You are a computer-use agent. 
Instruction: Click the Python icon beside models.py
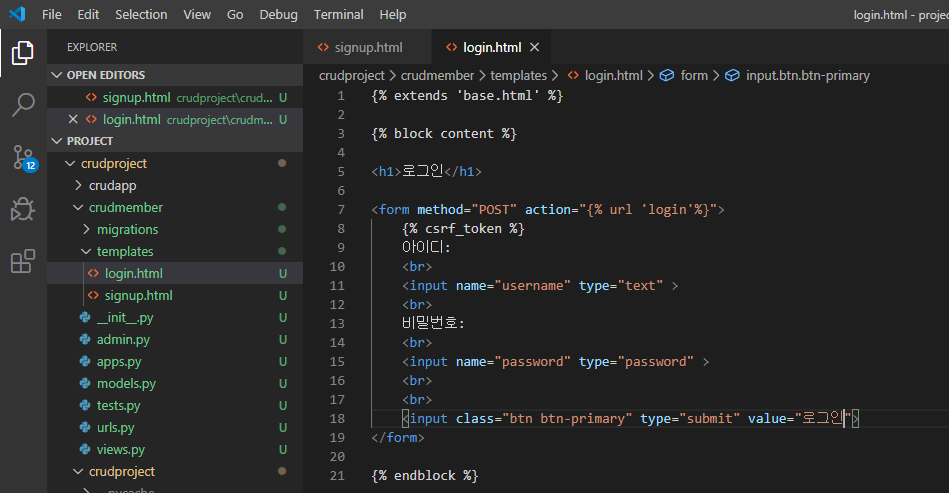tap(85, 384)
